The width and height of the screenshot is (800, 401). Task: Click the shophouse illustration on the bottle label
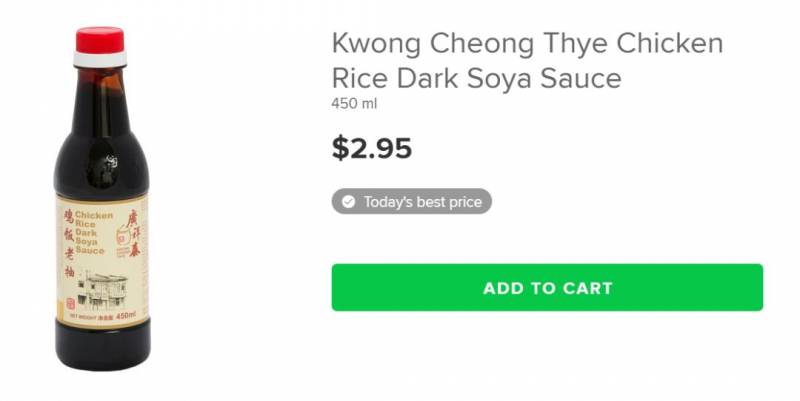103,287
